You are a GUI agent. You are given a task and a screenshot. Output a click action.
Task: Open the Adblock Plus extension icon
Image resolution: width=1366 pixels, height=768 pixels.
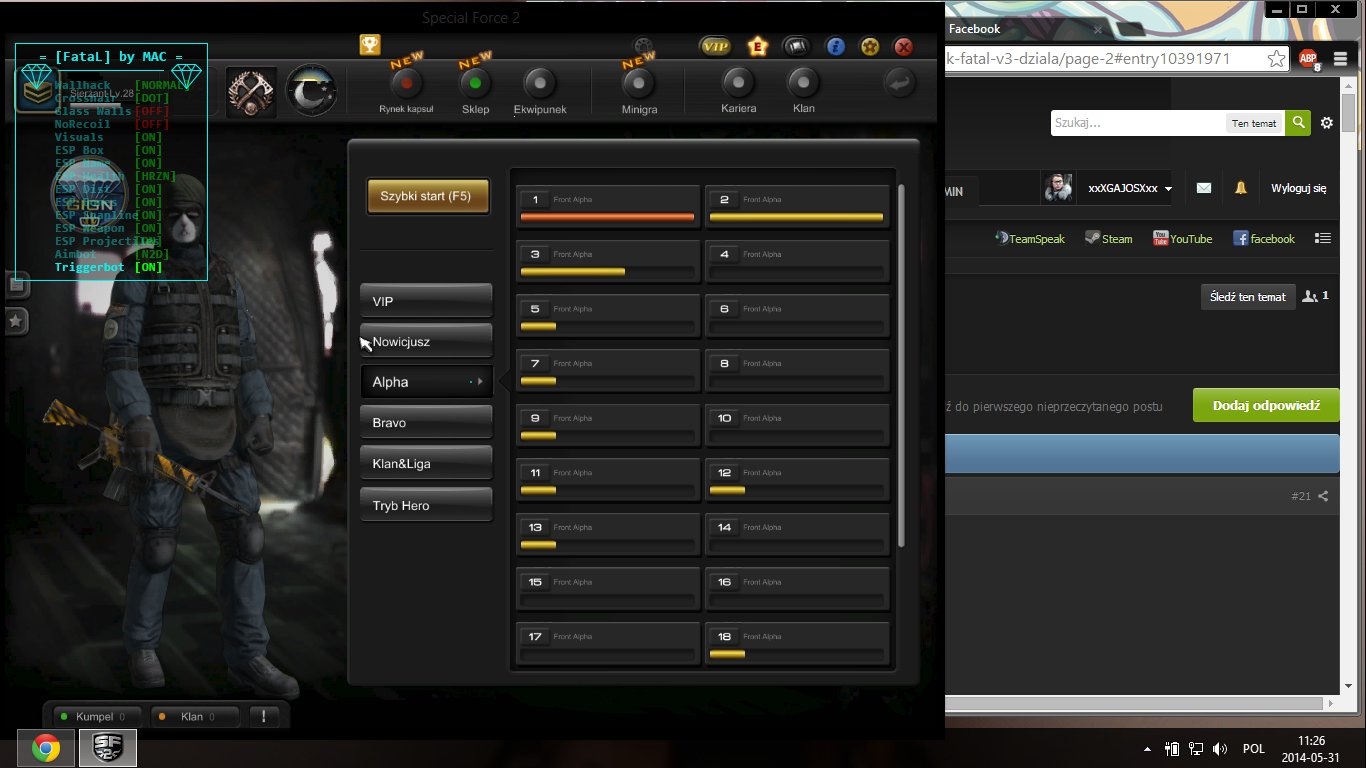tap(1308, 59)
